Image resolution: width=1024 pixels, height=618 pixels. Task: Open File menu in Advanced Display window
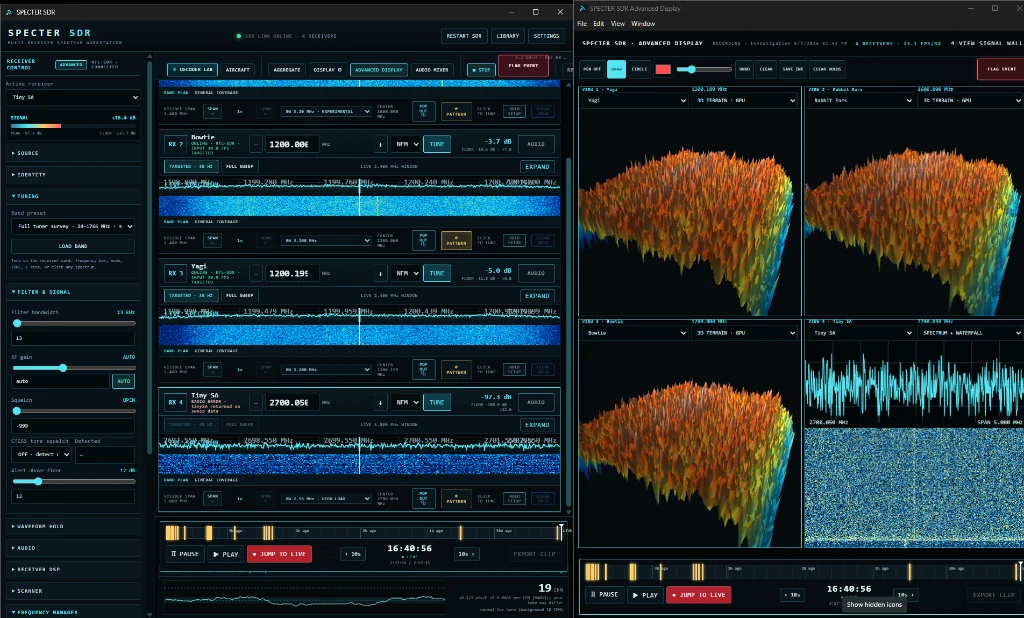(582, 24)
